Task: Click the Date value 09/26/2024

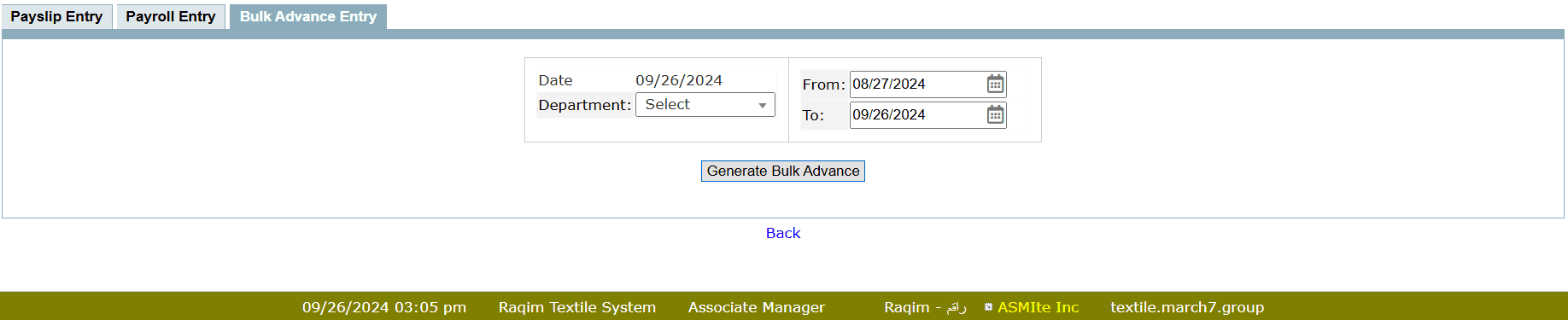Action: pos(679,80)
